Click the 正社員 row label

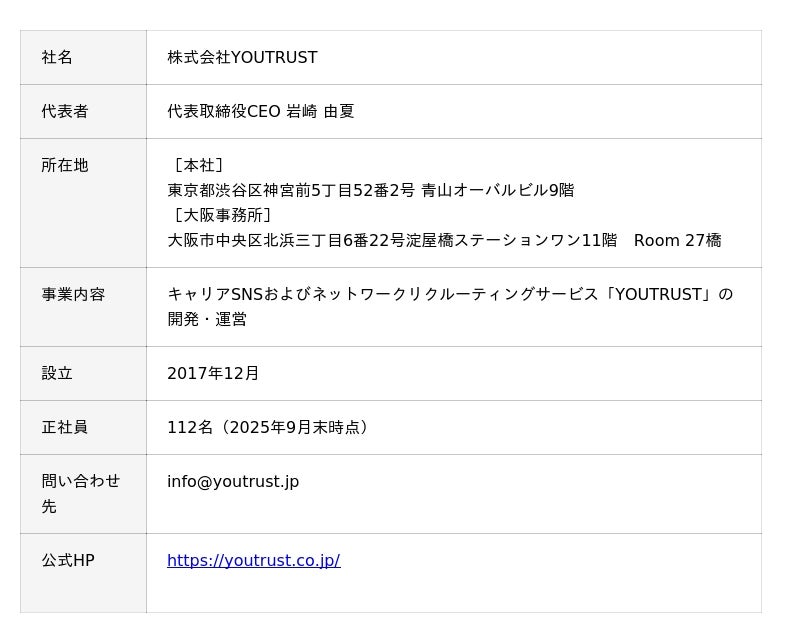click(65, 427)
